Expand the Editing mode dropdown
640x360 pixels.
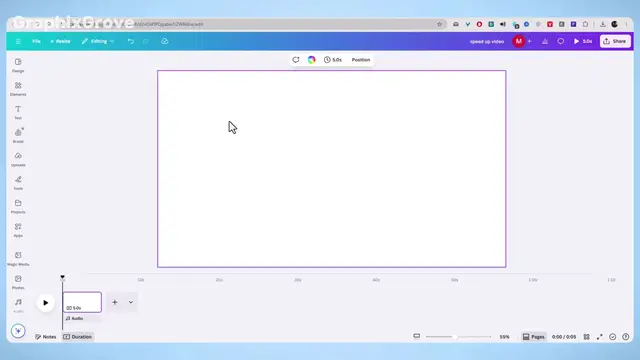[98, 41]
